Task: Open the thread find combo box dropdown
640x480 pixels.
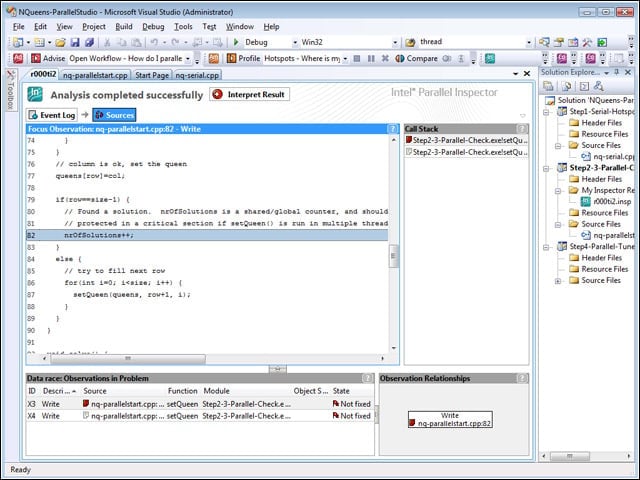Action: click(x=529, y=42)
